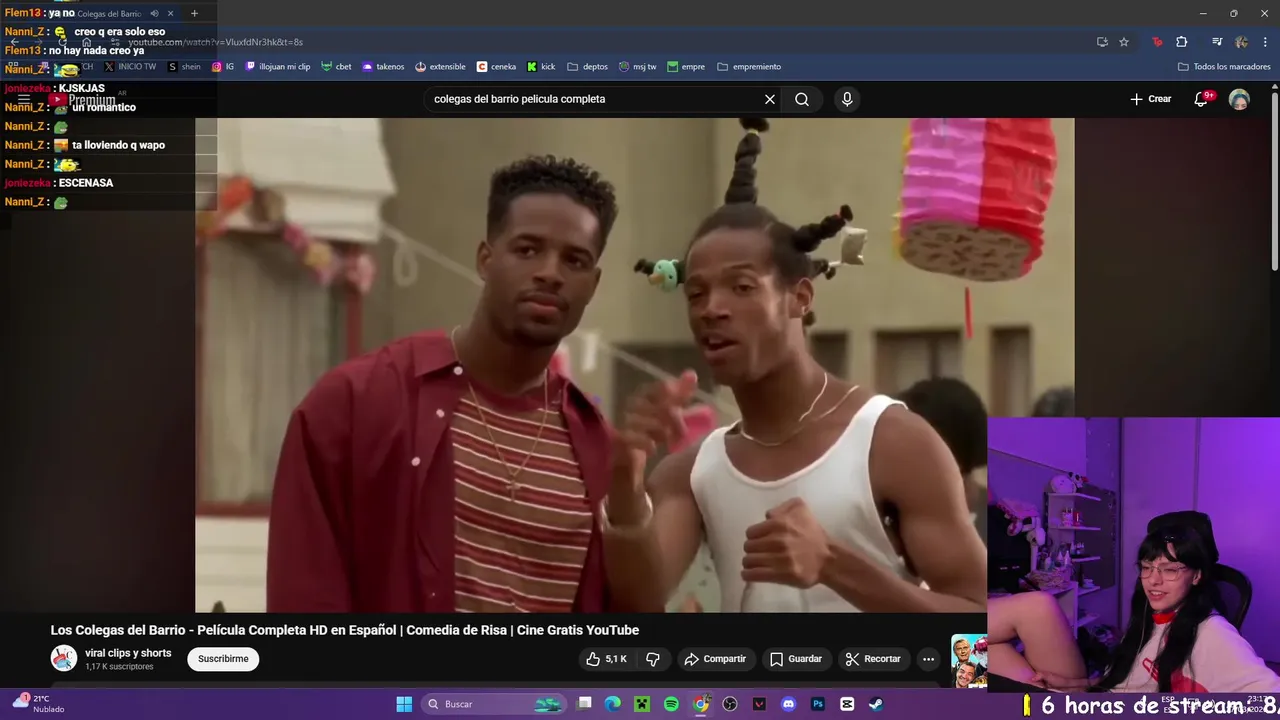The height and width of the screenshot is (720, 1280).
Task: Launch Microsoft Edge from taskbar
Action: click(612, 704)
